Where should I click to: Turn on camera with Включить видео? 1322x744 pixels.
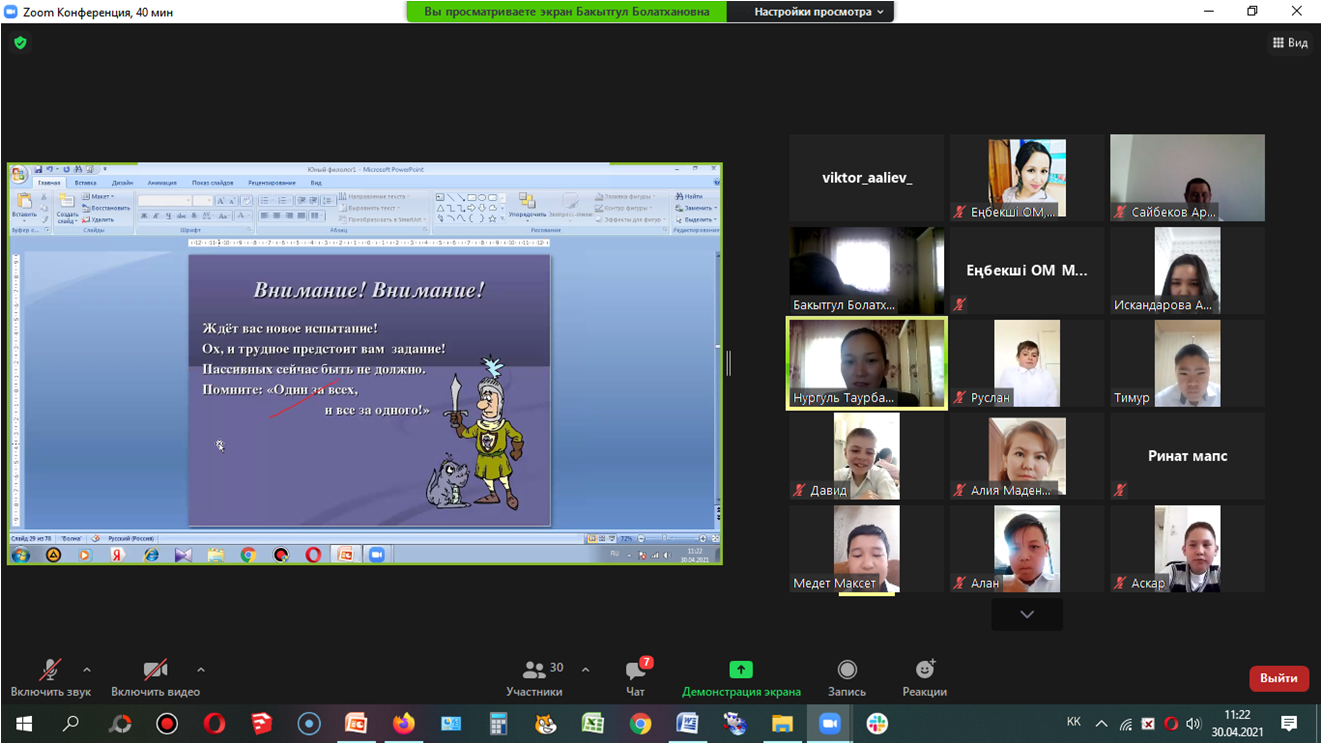(155, 677)
